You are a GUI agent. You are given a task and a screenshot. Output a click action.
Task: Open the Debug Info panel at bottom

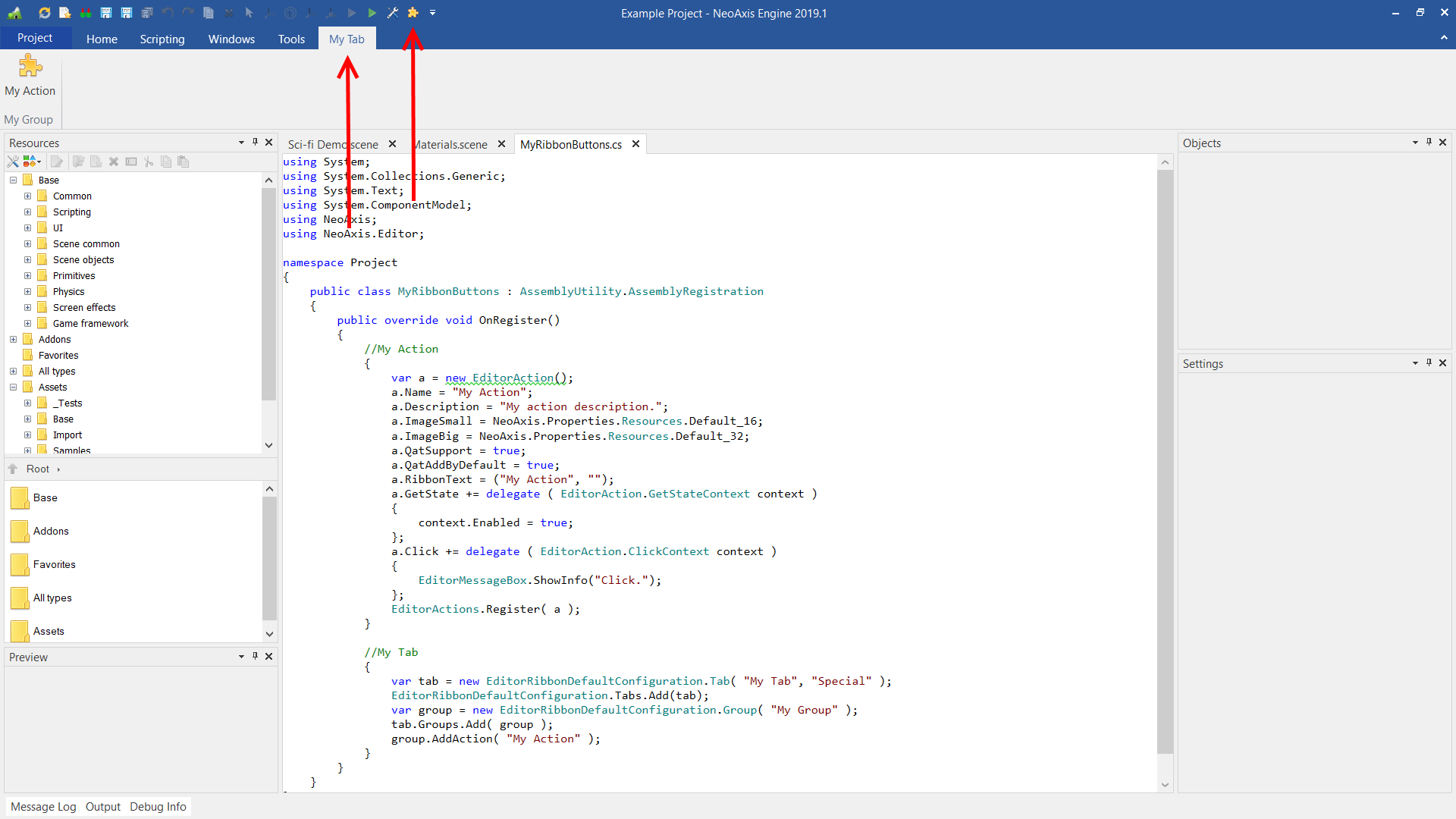(158, 807)
